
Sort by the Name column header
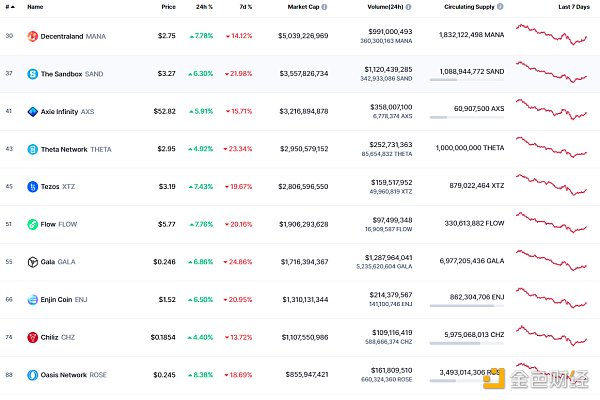click(35, 7)
